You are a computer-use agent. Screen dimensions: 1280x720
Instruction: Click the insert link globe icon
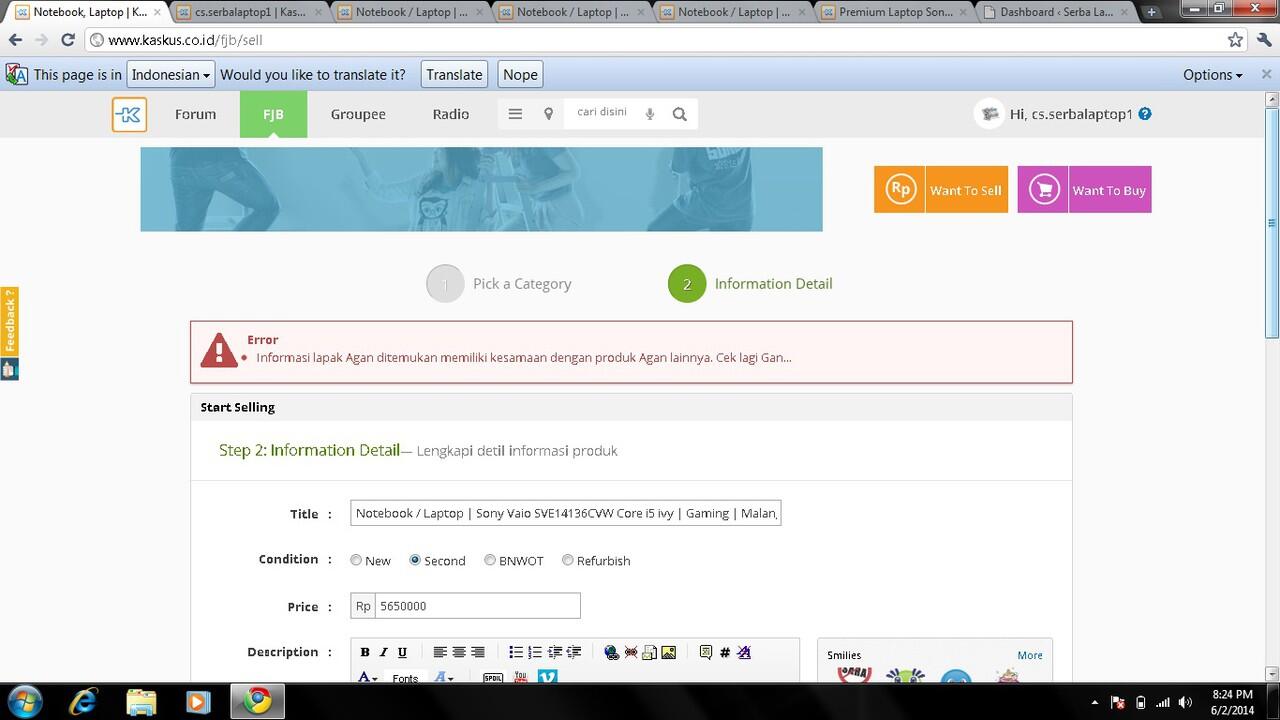click(x=612, y=652)
